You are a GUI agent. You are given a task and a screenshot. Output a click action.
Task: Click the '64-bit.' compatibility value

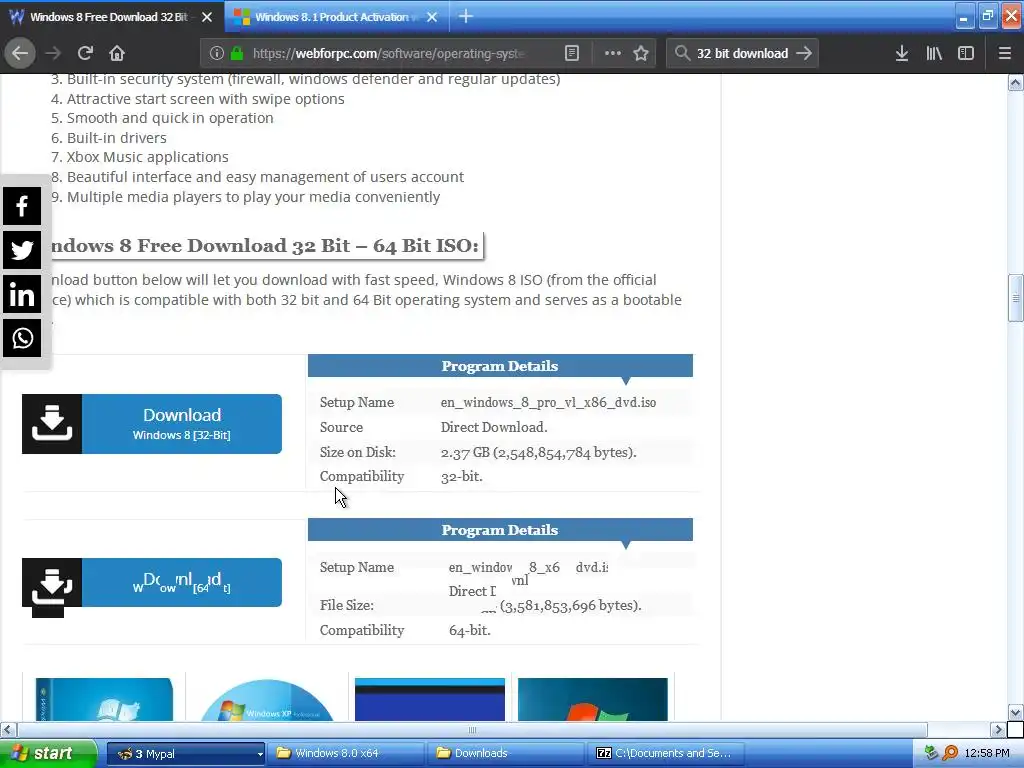click(470, 630)
